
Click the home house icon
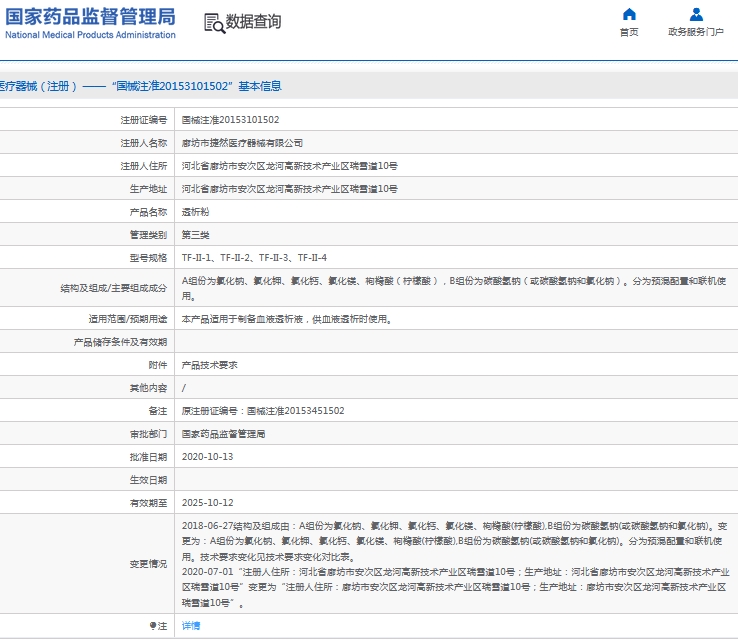[629, 15]
